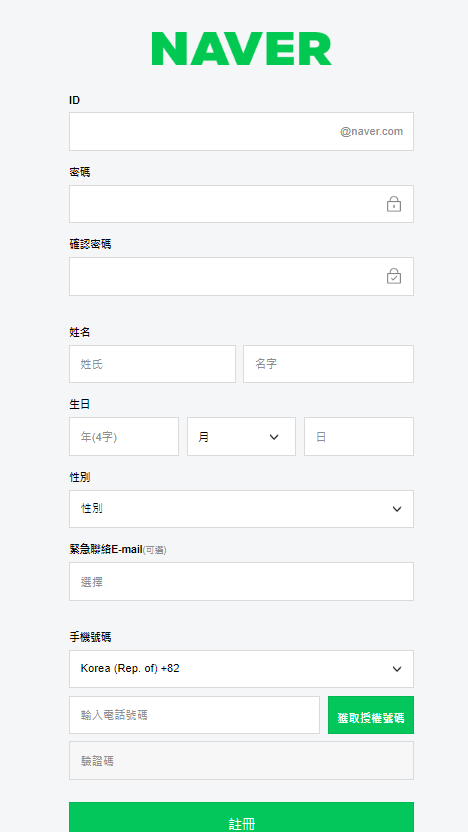The height and width of the screenshot is (832, 468).
Task: Open the 月 month dropdown
Action: click(241, 436)
